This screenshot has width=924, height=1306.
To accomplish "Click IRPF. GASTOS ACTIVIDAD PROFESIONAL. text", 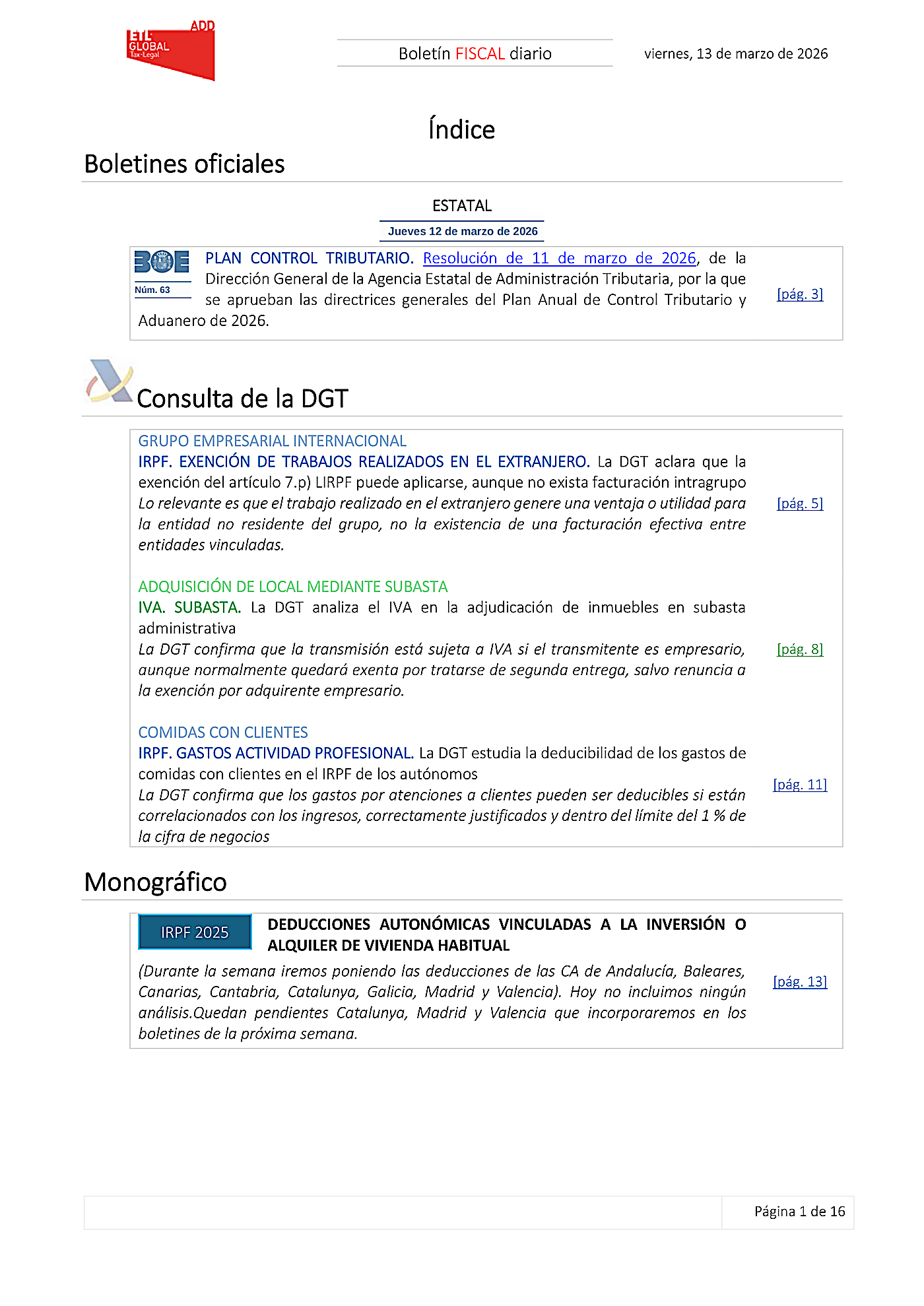I will pyautogui.click(x=276, y=754).
